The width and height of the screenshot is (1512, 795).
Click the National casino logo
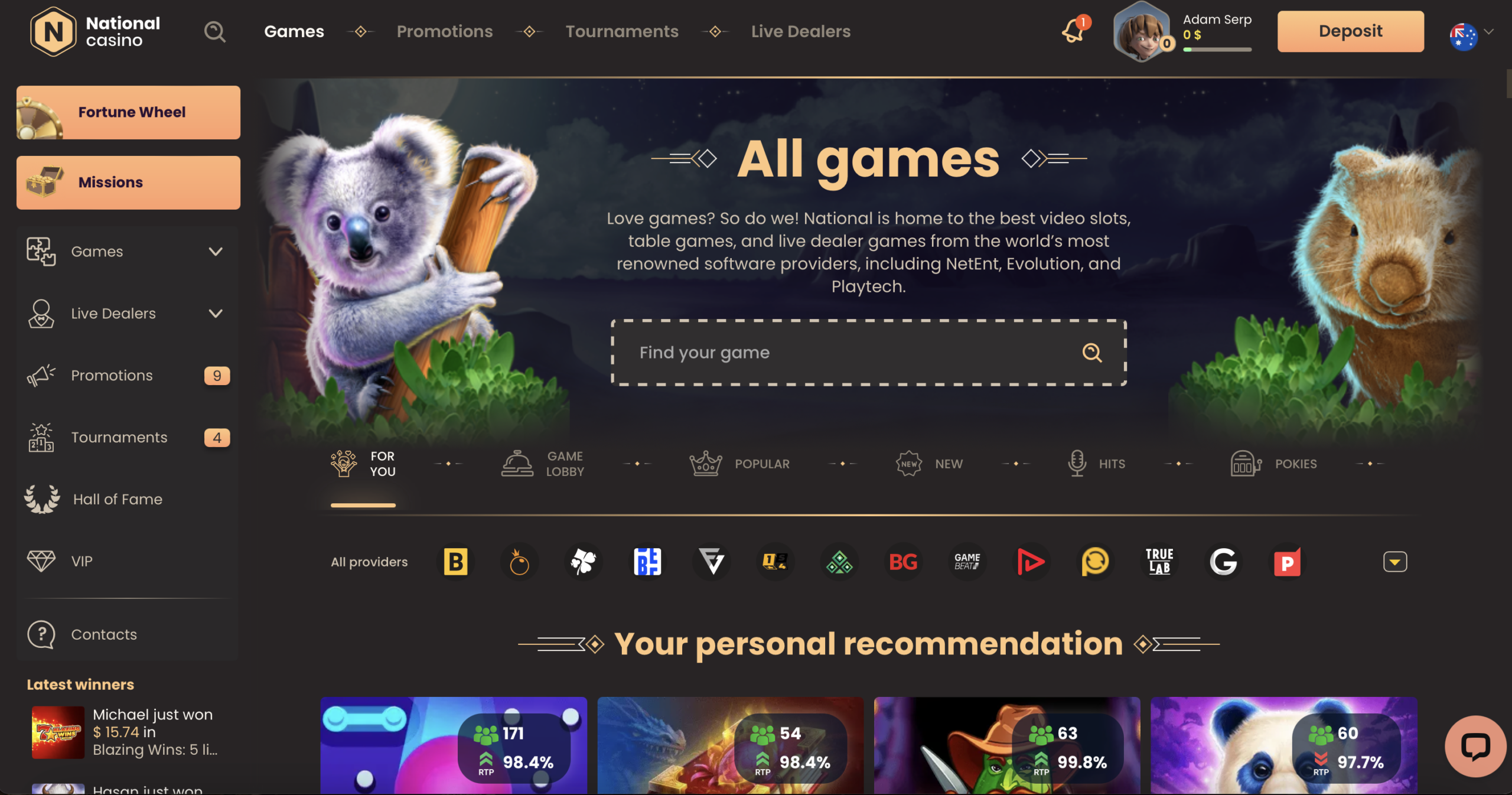[95, 31]
